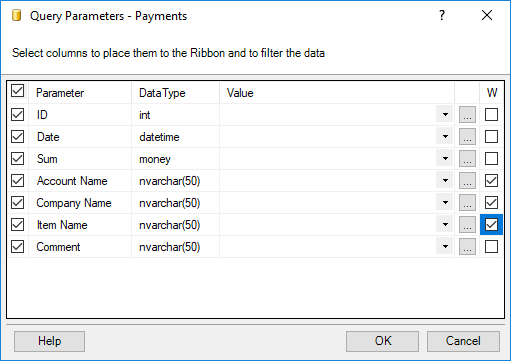Viewport: 511px width, 361px height.
Task: Disable the W checkbox for Account Name
Action: click(491, 181)
